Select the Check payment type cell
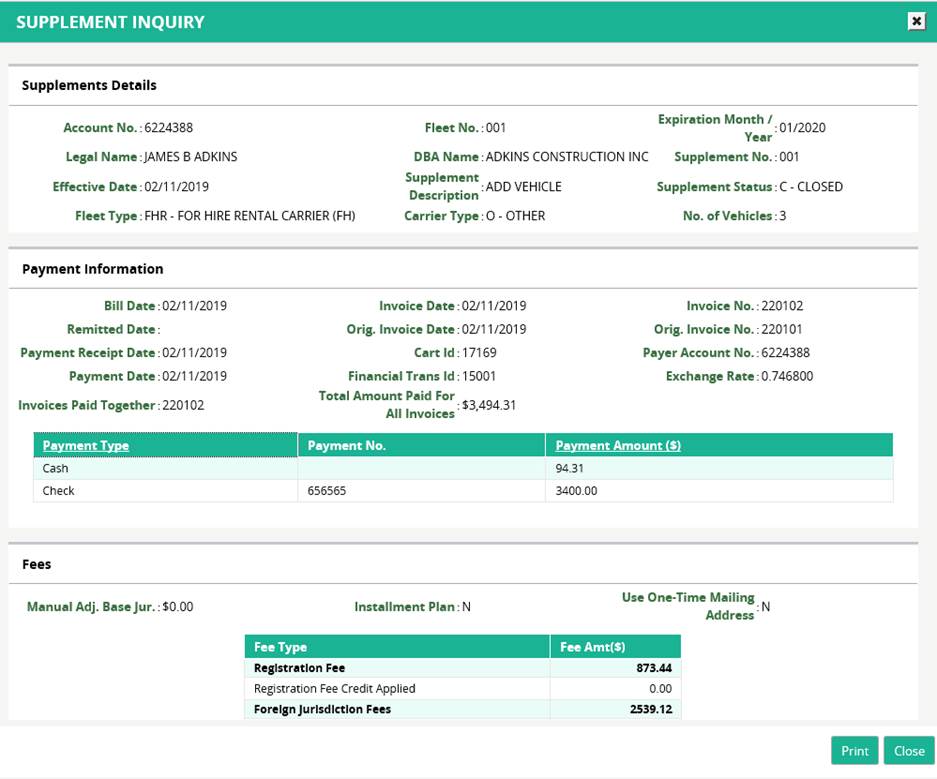The width and height of the screenshot is (937, 779). 59,491
